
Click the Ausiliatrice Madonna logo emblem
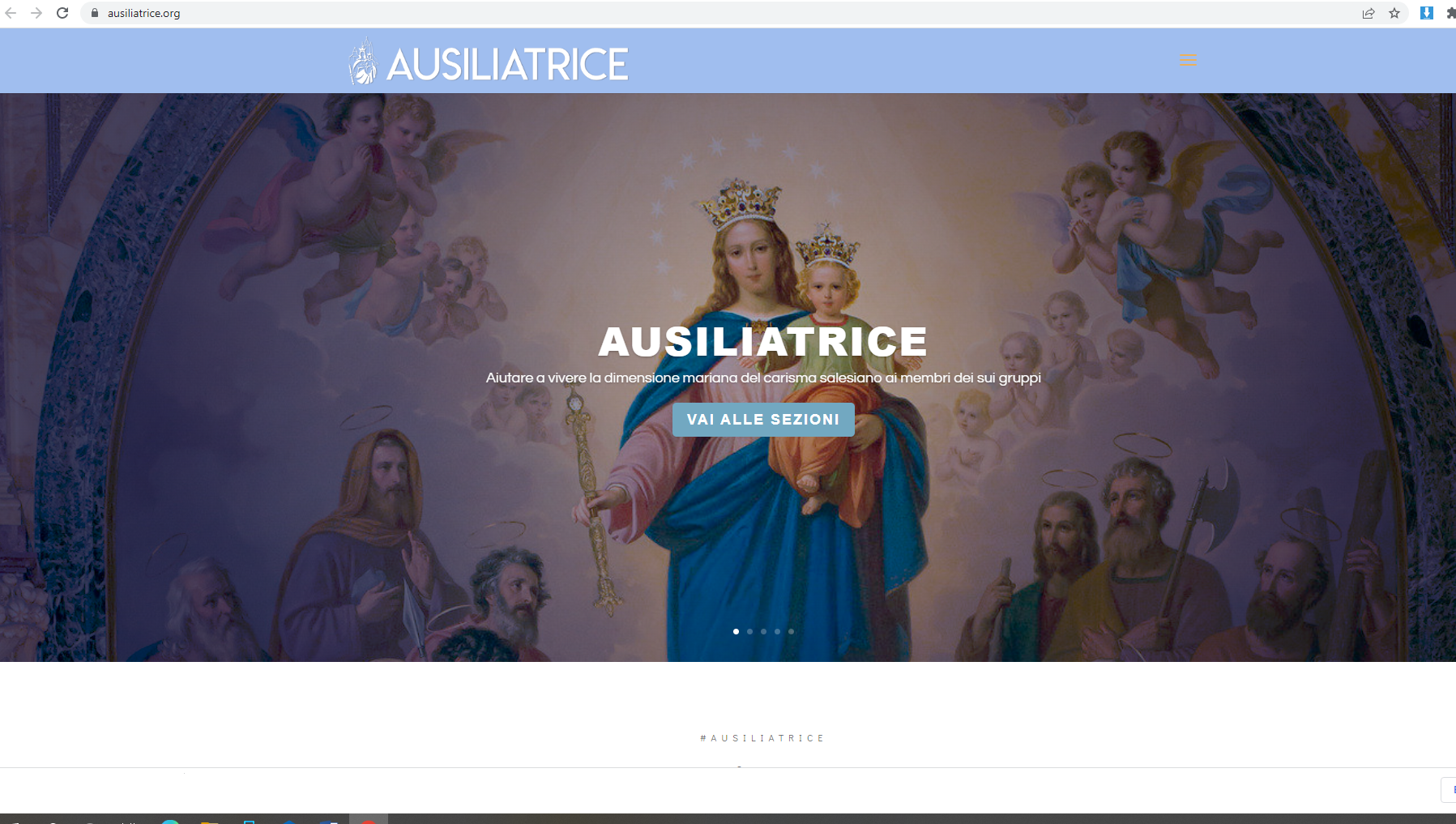[363, 62]
